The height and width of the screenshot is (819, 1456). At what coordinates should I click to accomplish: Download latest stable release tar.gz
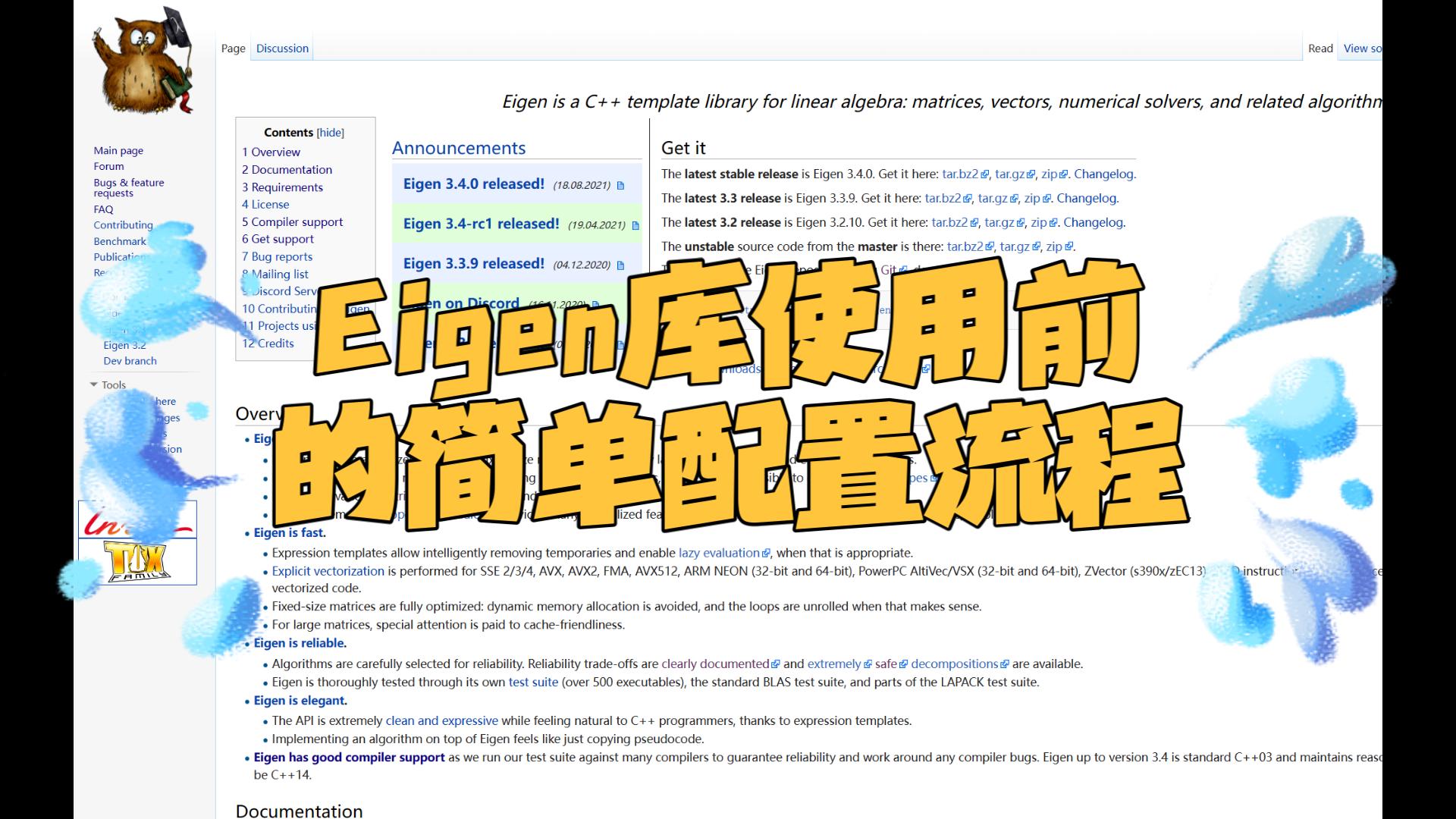[1015, 174]
